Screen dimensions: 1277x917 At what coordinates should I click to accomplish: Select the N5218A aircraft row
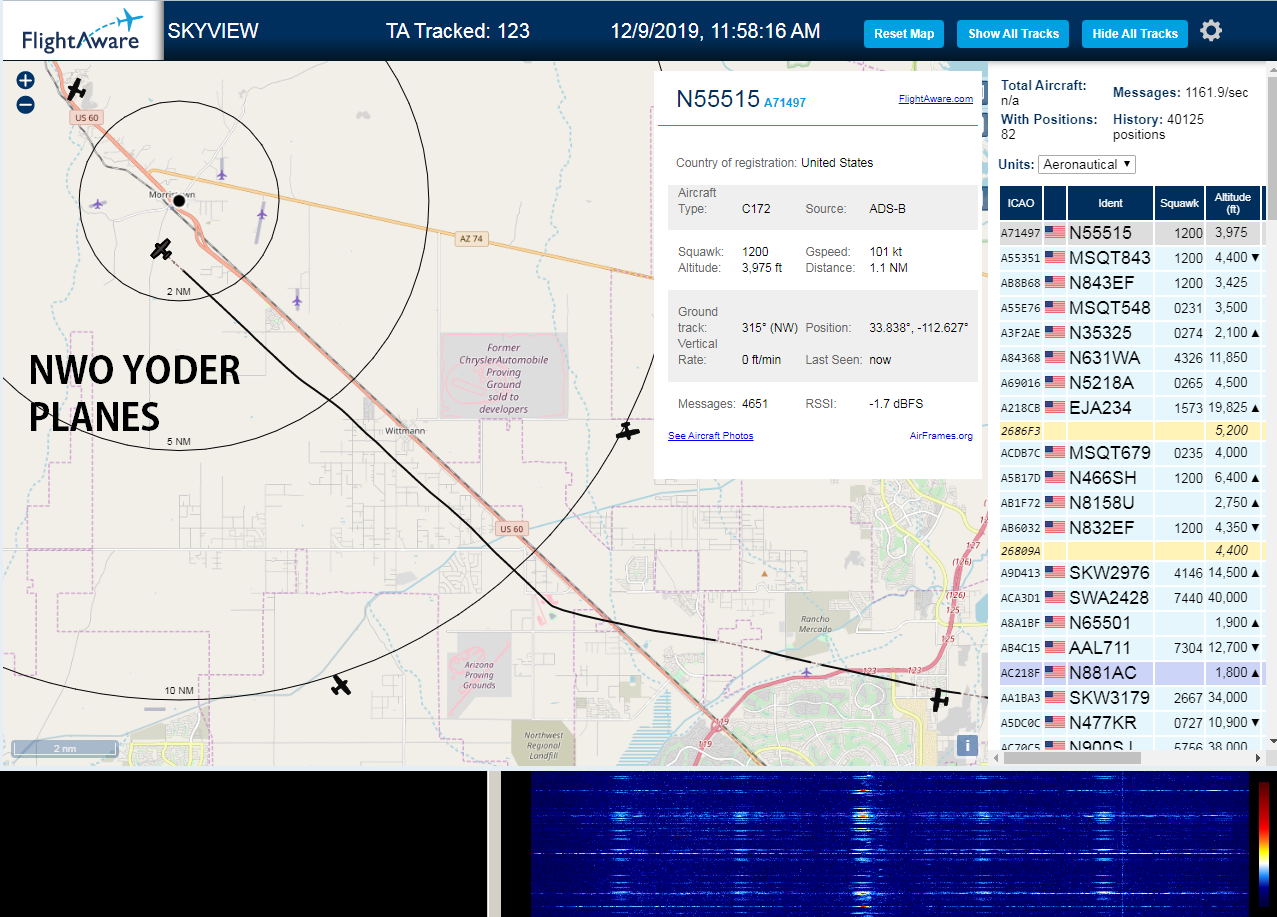pyautogui.click(x=1131, y=383)
